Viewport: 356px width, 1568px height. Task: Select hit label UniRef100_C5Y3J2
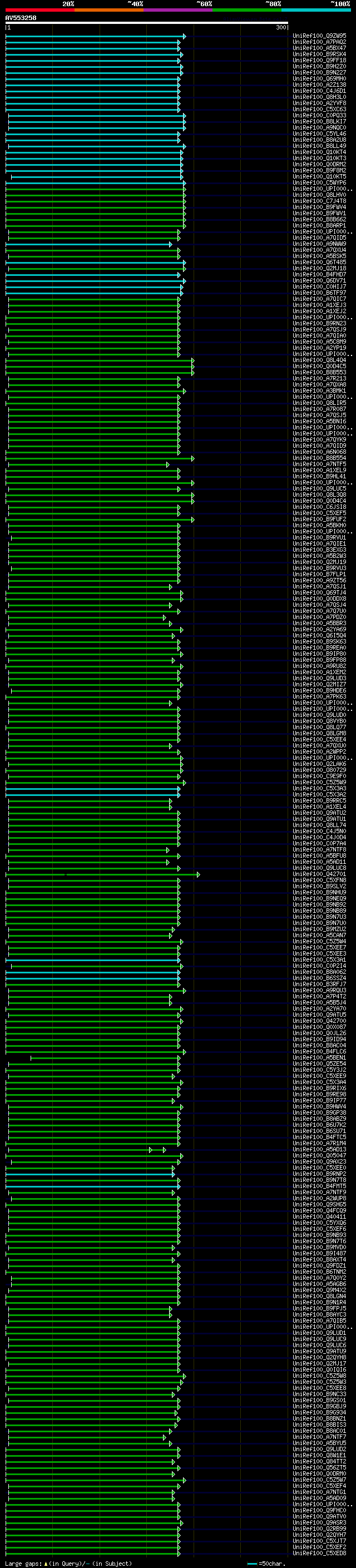[x=319, y=1070]
